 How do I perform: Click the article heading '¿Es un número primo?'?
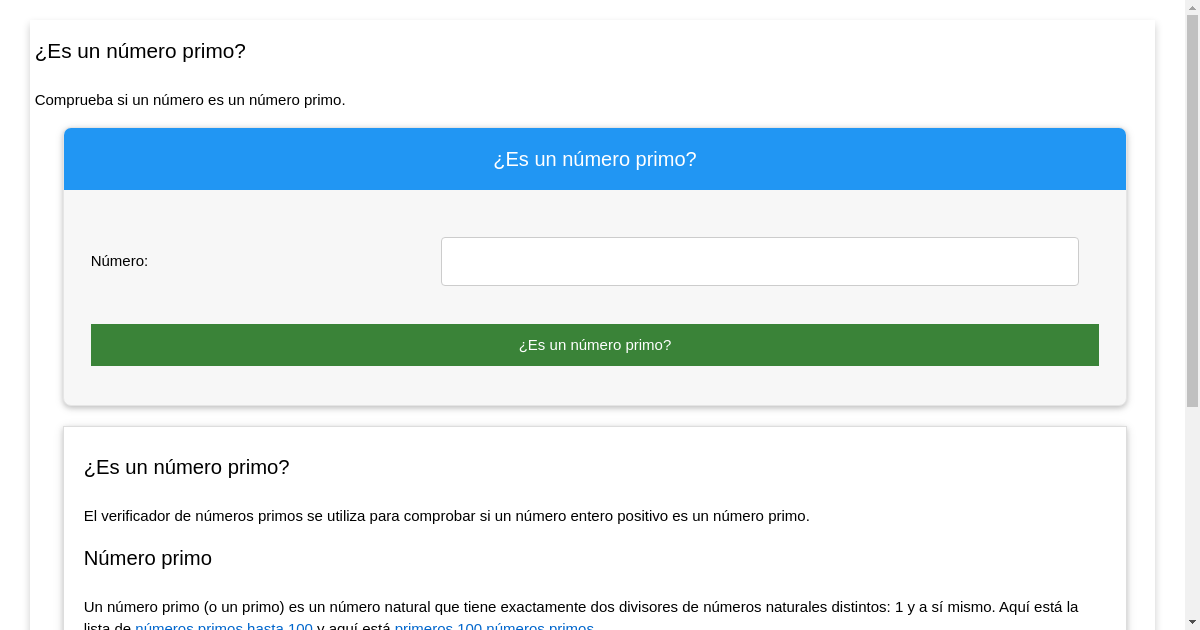[x=187, y=467]
